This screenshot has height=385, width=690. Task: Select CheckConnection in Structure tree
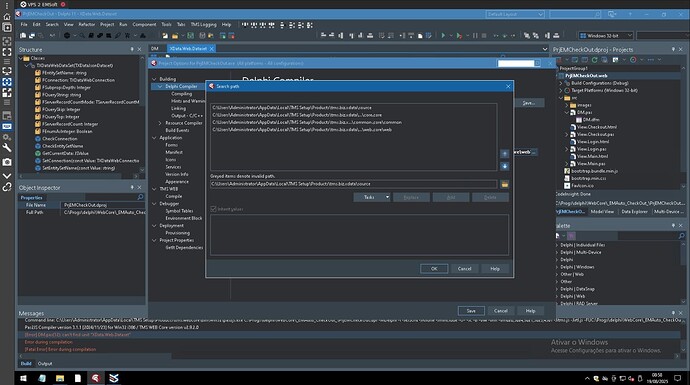(x=59, y=139)
